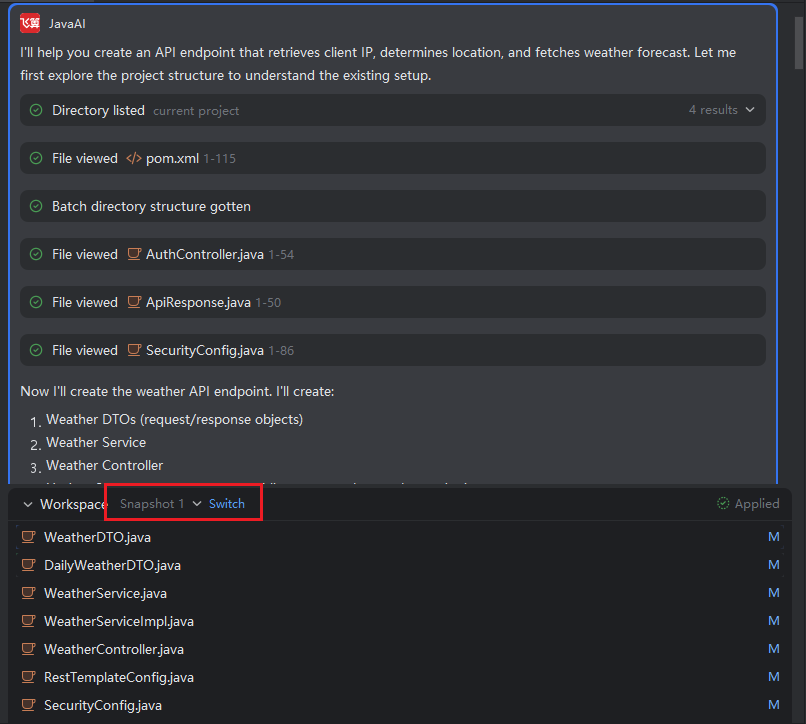Click the Switch snapshot link

[227, 504]
